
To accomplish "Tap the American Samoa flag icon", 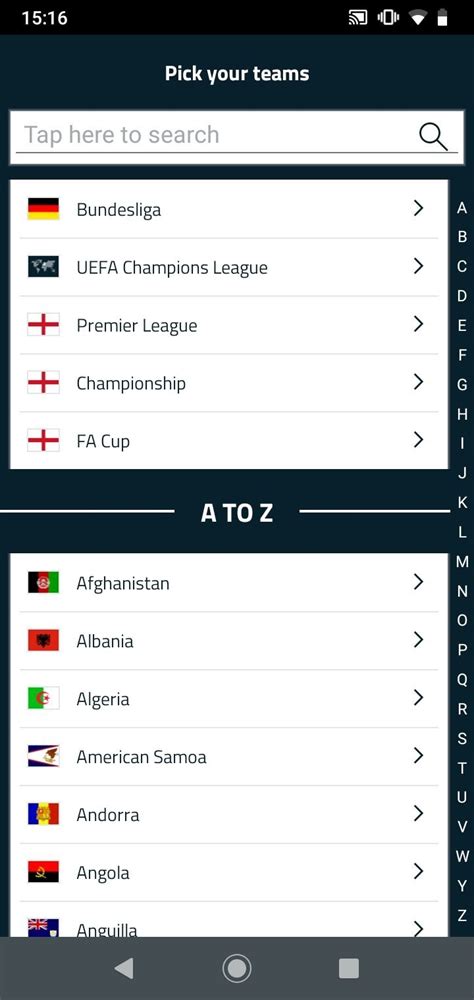I will pyautogui.click(x=43, y=756).
